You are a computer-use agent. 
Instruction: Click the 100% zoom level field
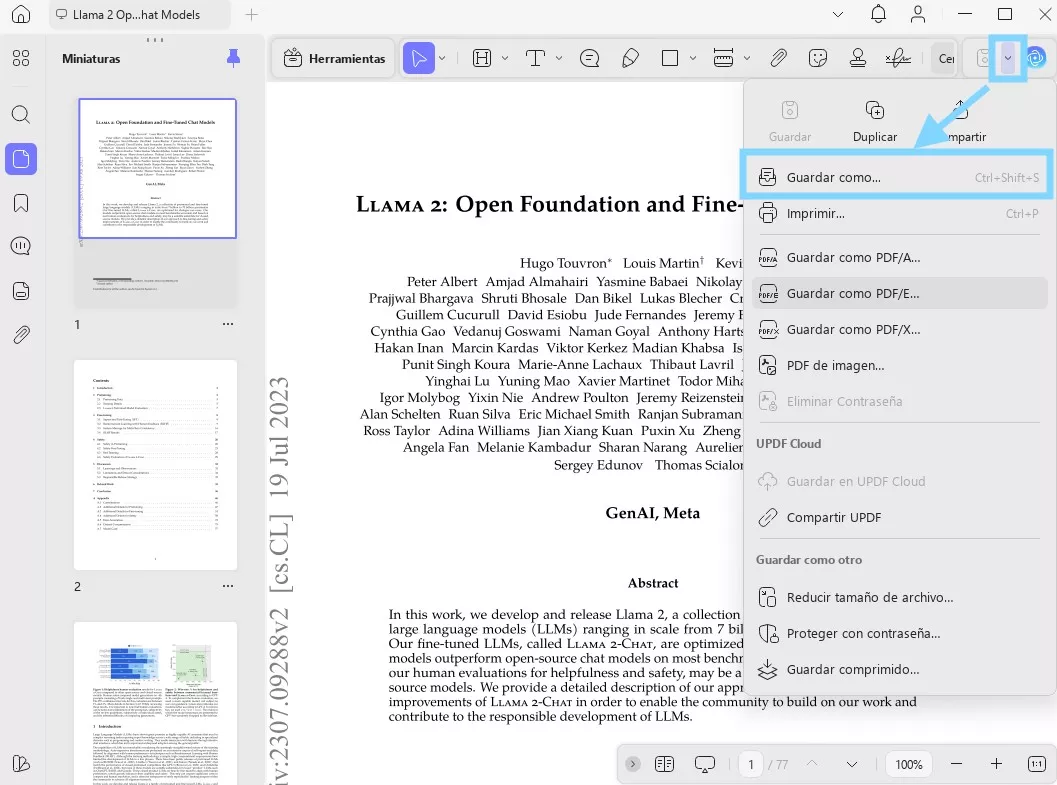click(x=908, y=764)
